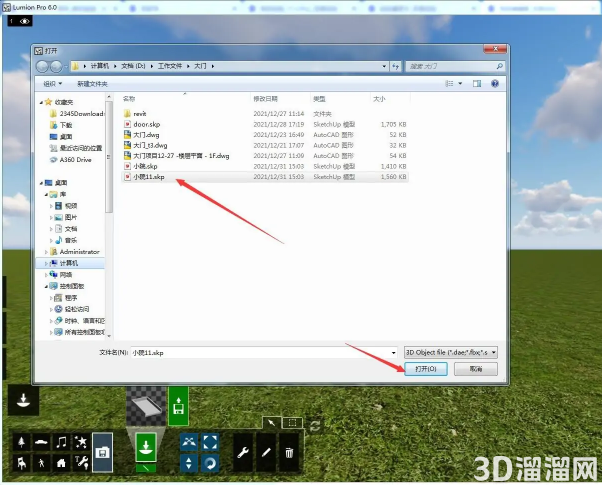The width and height of the screenshot is (602, 485).
Task: Click the 计算机 breadcrumb in address bar
Action: [99, 66]
